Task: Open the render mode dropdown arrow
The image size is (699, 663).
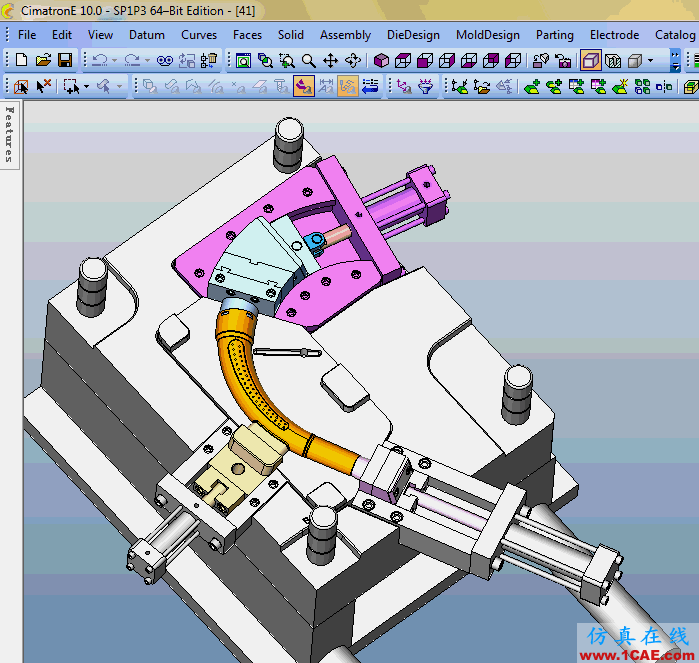Action: (x=650, y=60)
